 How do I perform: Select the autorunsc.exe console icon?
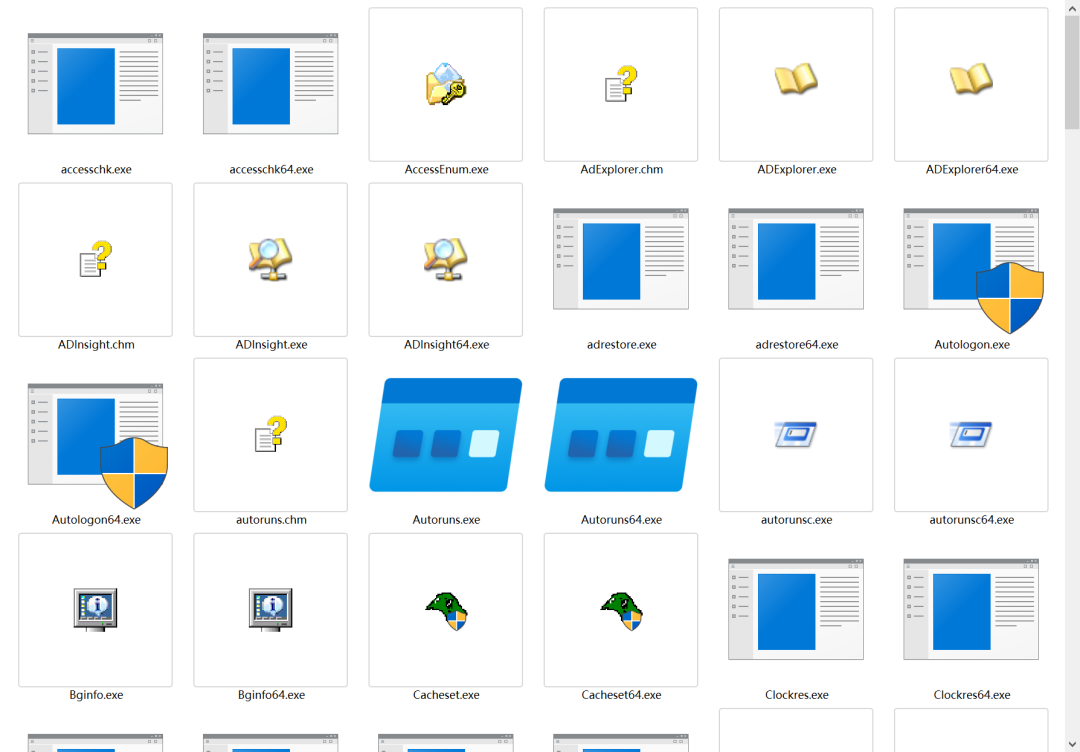pos(796,435)
